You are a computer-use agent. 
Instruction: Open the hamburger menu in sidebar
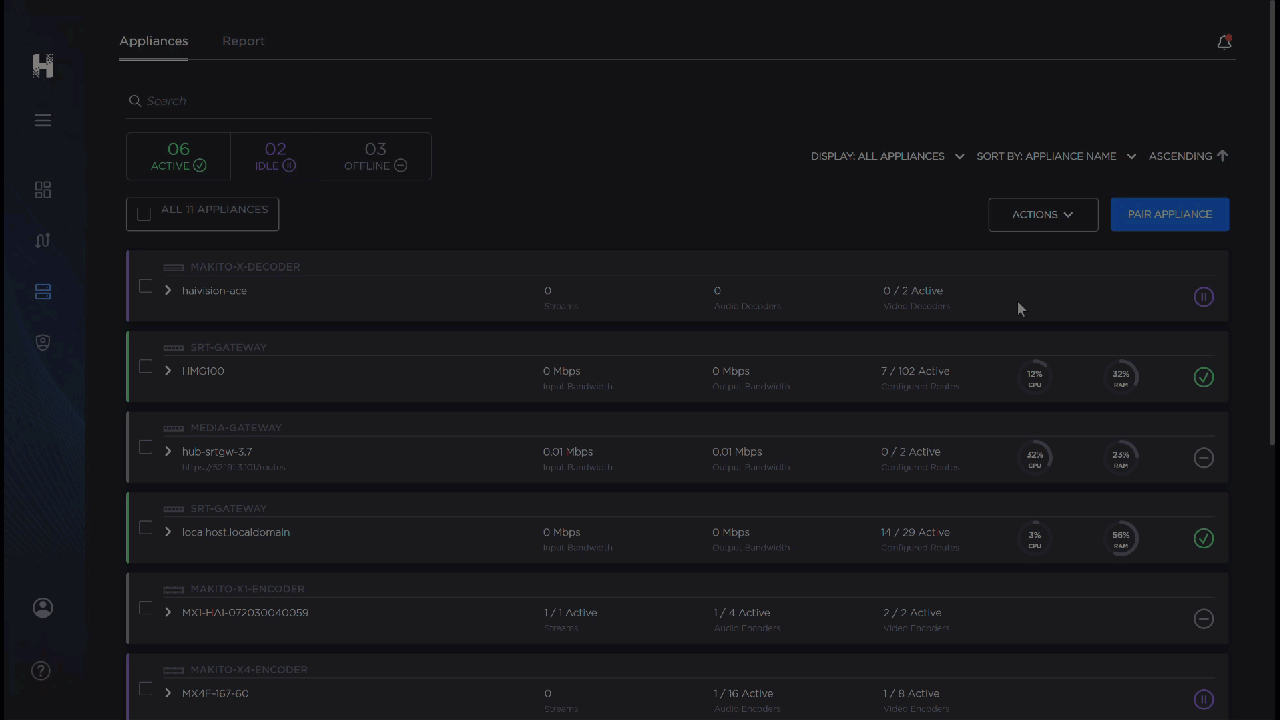(x=43, y=120)
